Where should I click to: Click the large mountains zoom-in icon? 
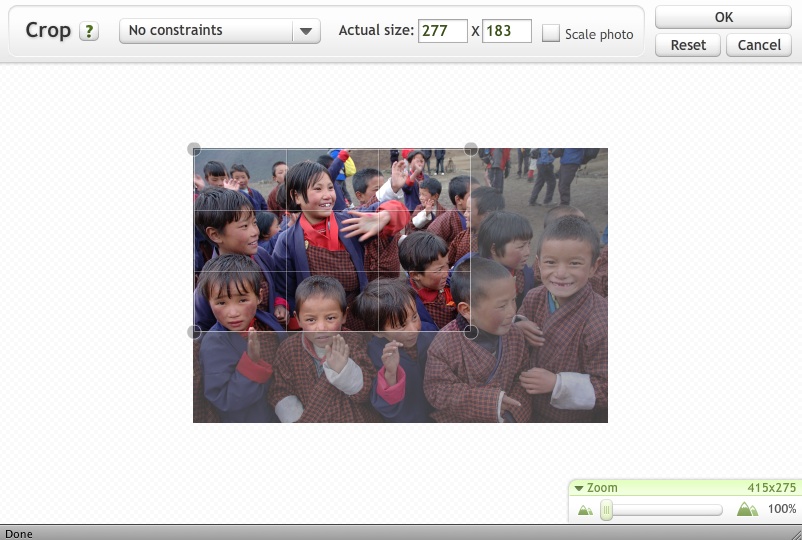[747, 509]
